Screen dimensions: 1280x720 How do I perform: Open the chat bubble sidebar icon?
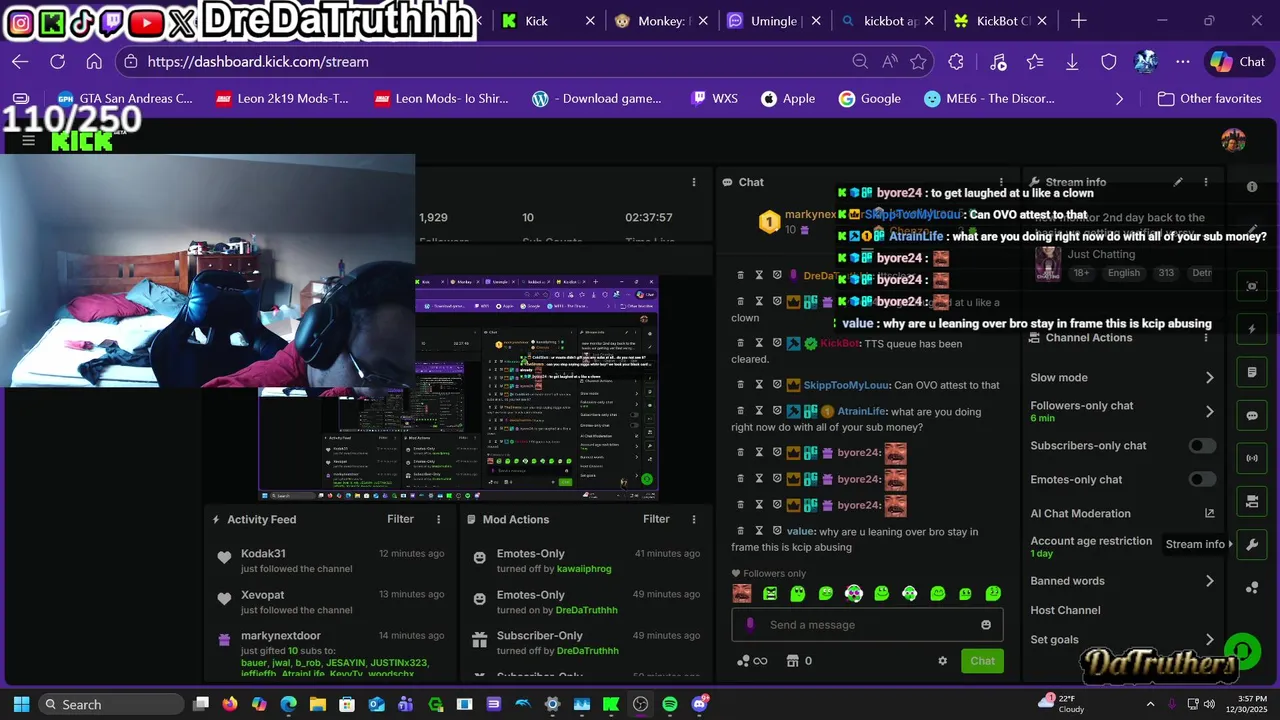click(x=1252, y=415)
